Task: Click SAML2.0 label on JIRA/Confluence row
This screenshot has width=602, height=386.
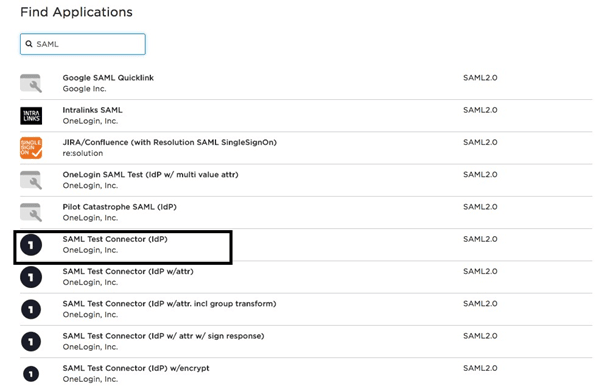Action: 480,142
